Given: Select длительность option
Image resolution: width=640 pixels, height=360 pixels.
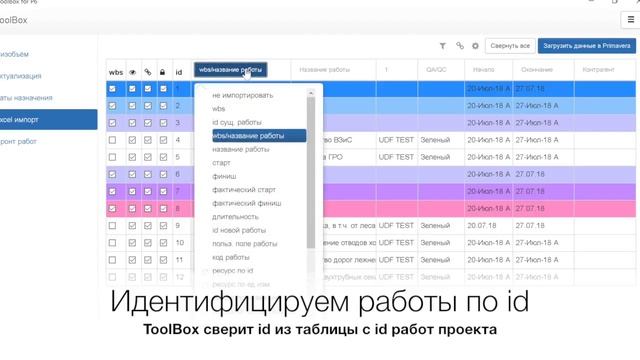Looking at the screenshot, I should point(235,217).
